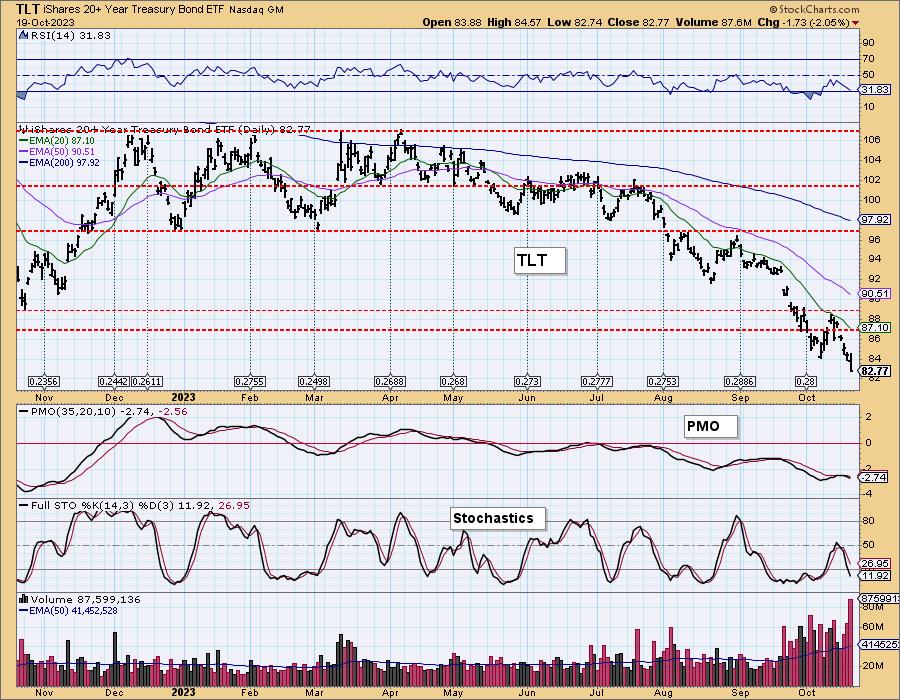Click the 97.92 price tag on right axis
This screenshot has width=900, height=700.
[x=876, y=220]
